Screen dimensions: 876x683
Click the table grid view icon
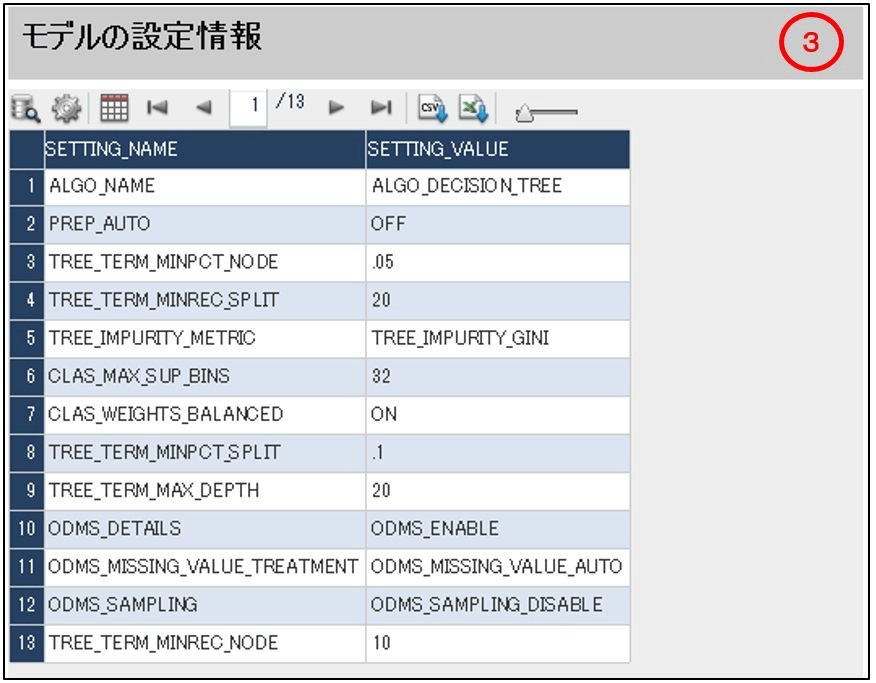pos(114,108)
